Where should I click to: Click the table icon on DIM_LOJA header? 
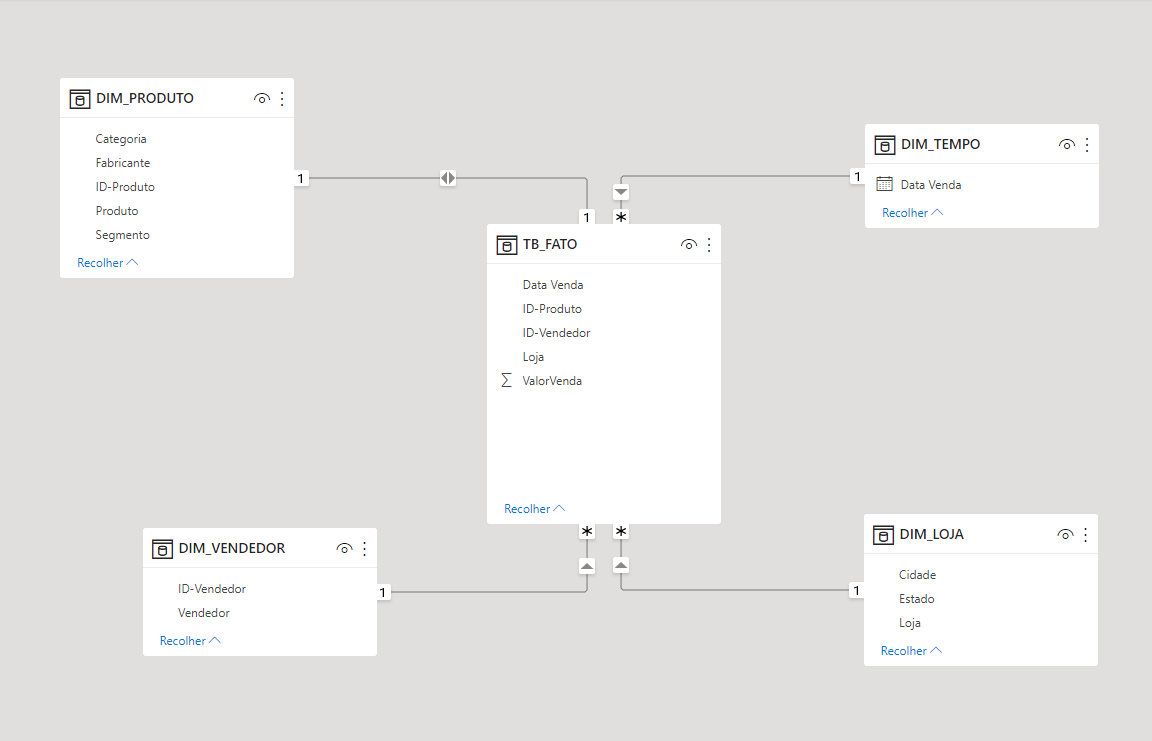(884, 534)
